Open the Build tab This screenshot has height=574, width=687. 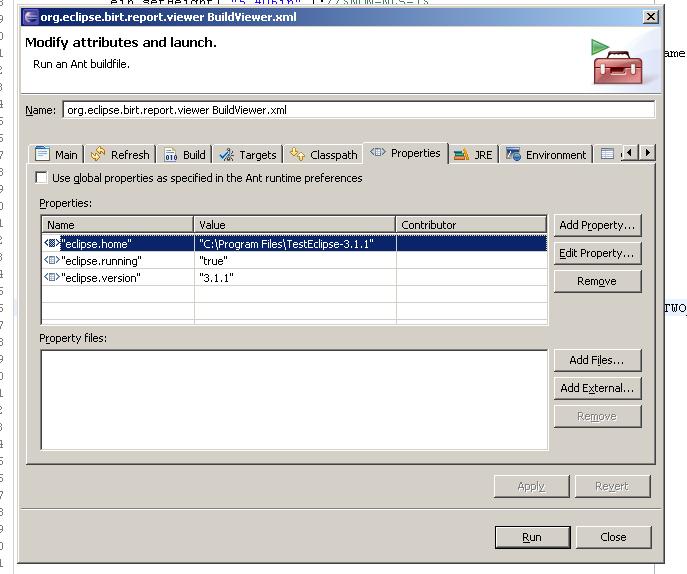(184, 155)
